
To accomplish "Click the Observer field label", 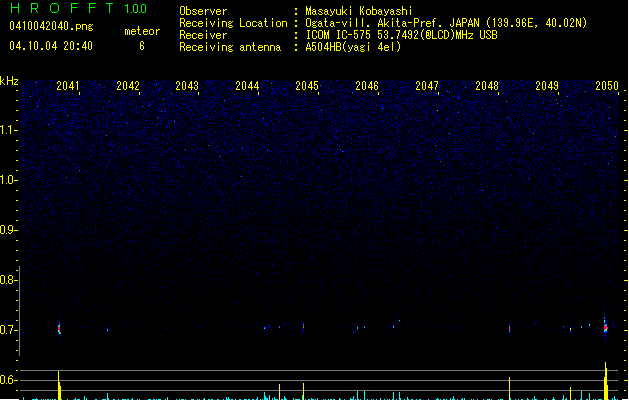I will coord(203,11).
